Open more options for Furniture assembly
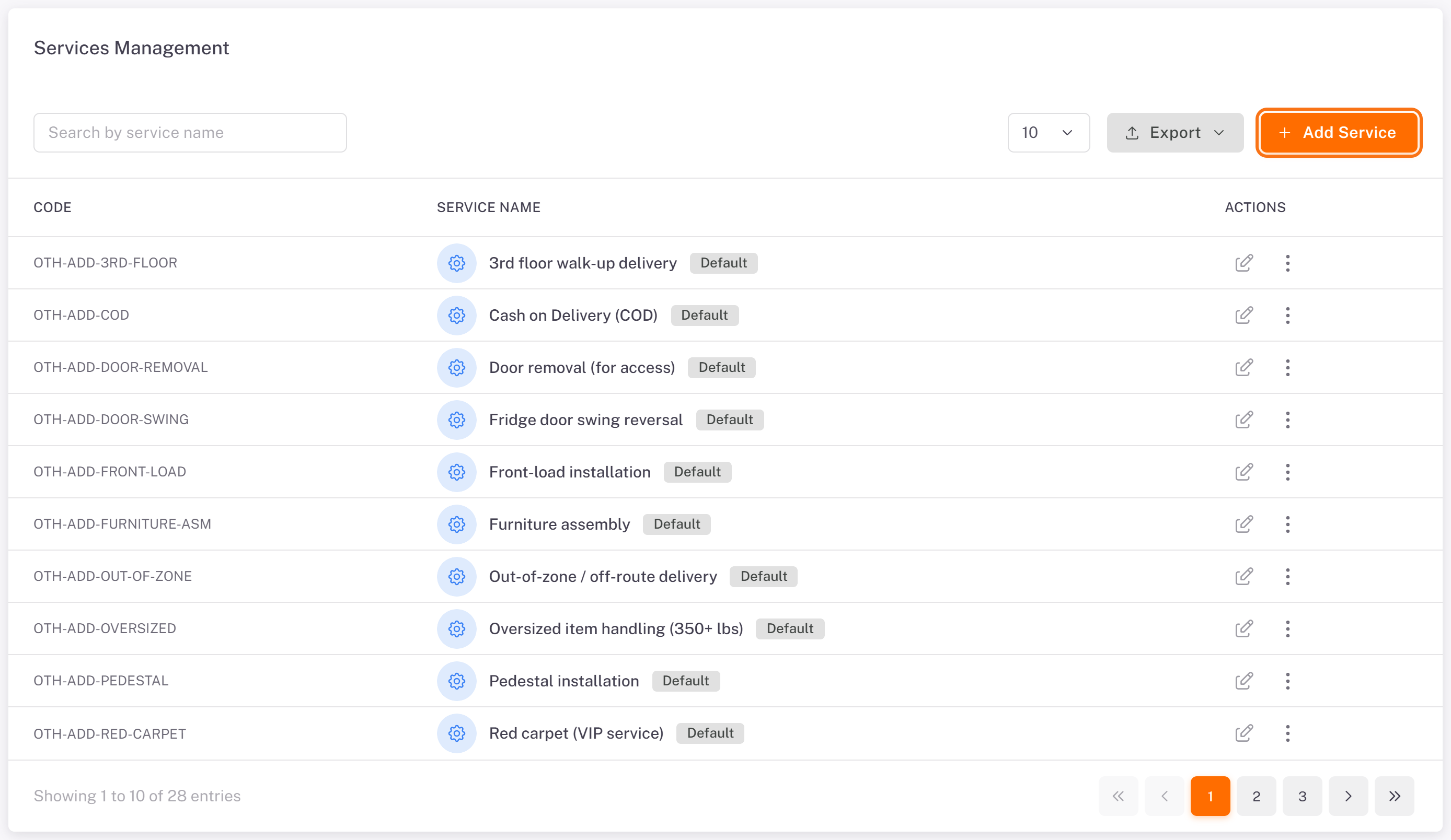The height and width of the screenshot is (840, 1451). [x=1287, y=524]
